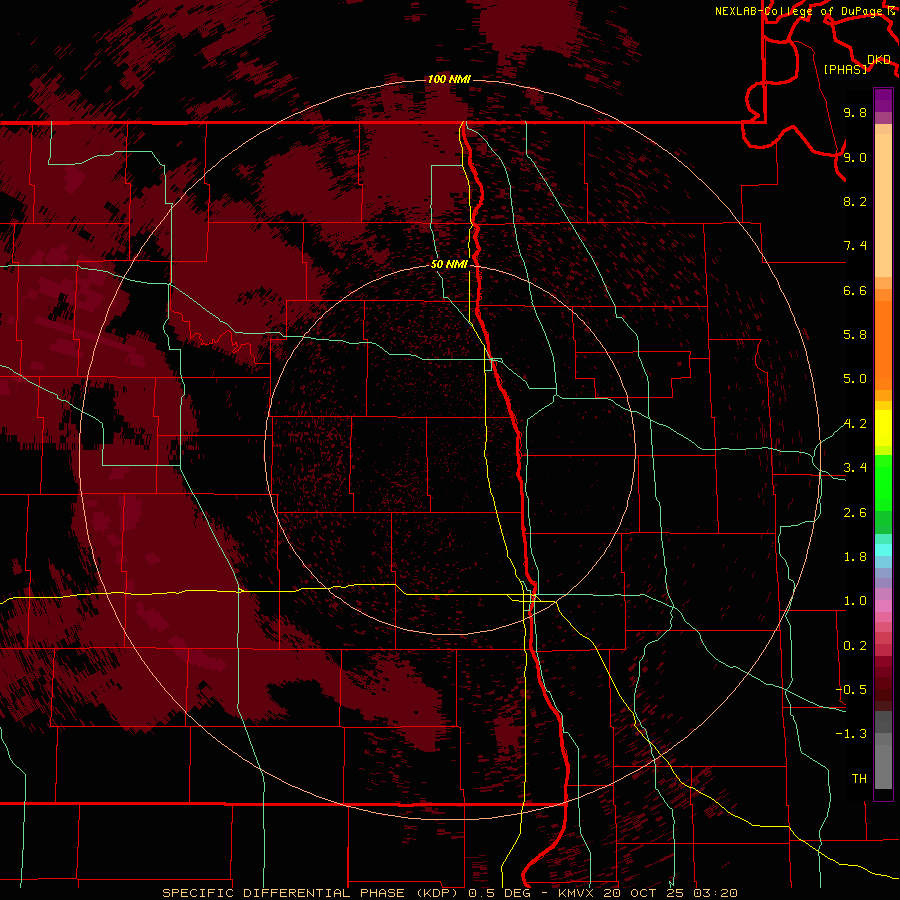Click the 3.4 value on the color scale
The image size is (900, 900).
pos(855,468)
